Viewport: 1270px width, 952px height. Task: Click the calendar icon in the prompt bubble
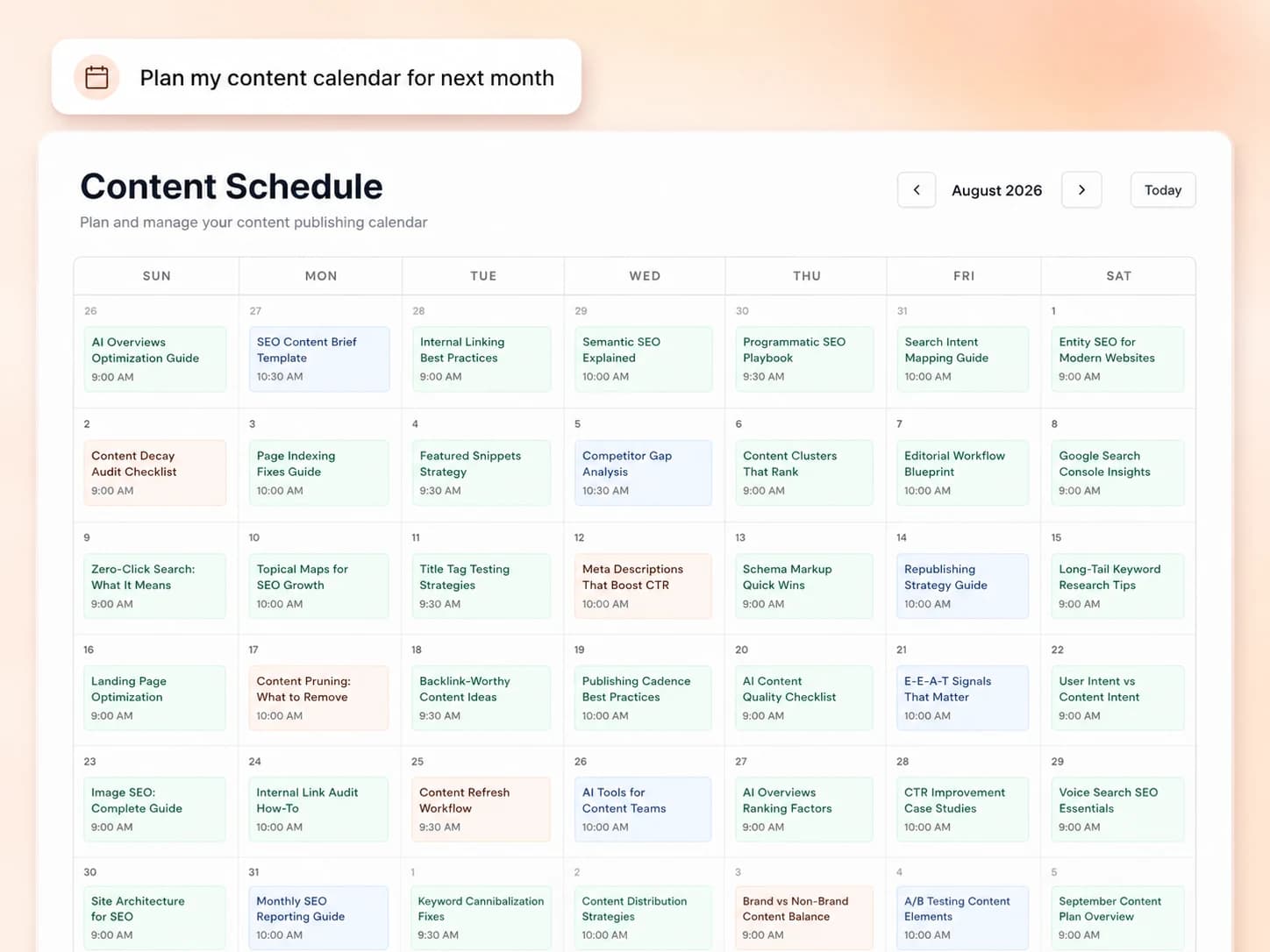click(x=96, y=77)
